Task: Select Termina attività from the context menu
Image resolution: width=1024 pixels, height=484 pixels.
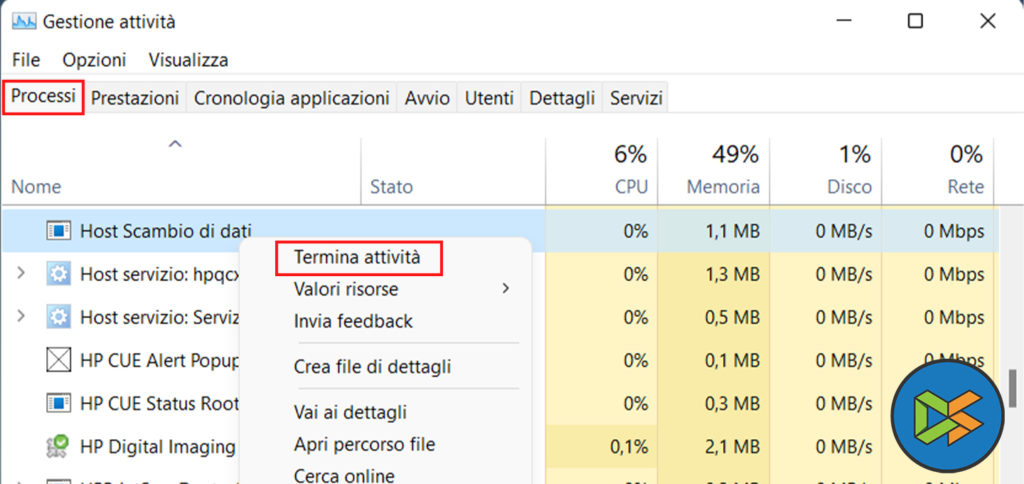Action: pos(357,257)
